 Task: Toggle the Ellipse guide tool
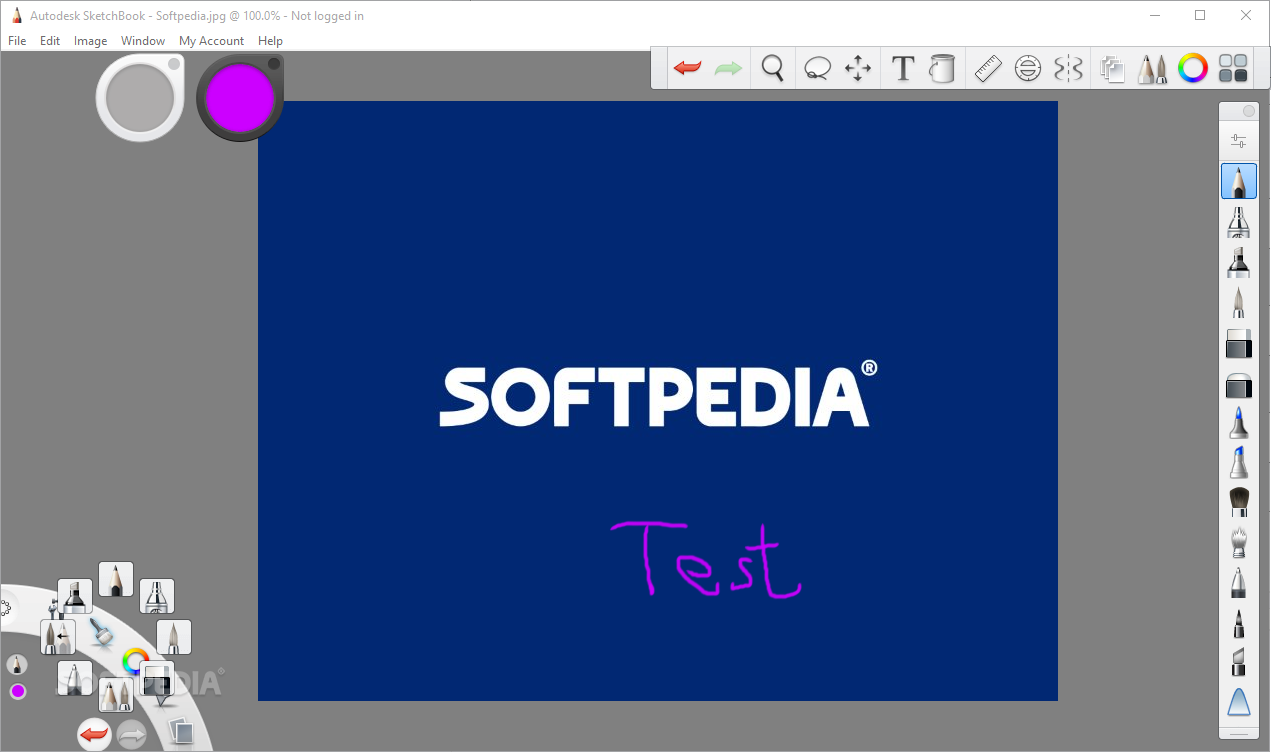click(x=1028, y=68)
